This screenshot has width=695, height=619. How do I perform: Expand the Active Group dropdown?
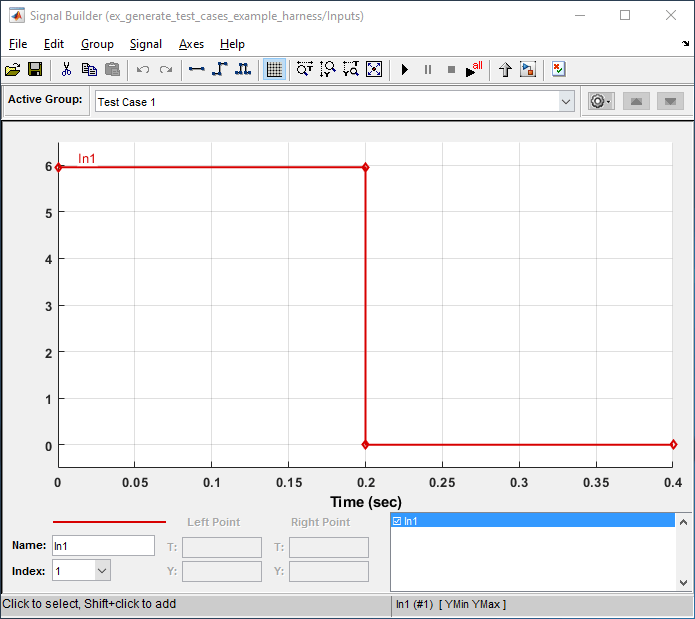point(566,101)
